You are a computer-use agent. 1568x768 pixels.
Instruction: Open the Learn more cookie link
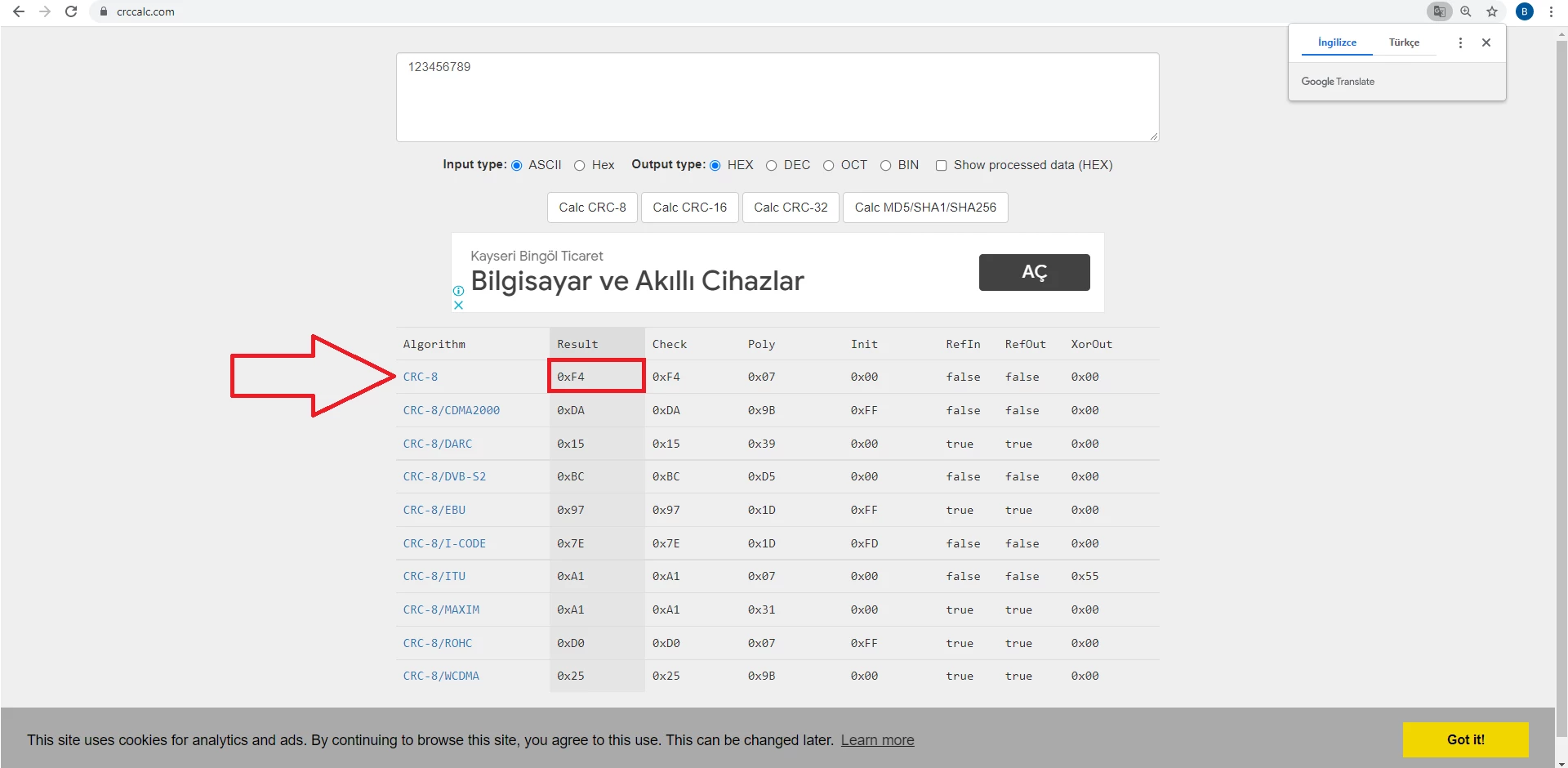click(x=877, y=740)
